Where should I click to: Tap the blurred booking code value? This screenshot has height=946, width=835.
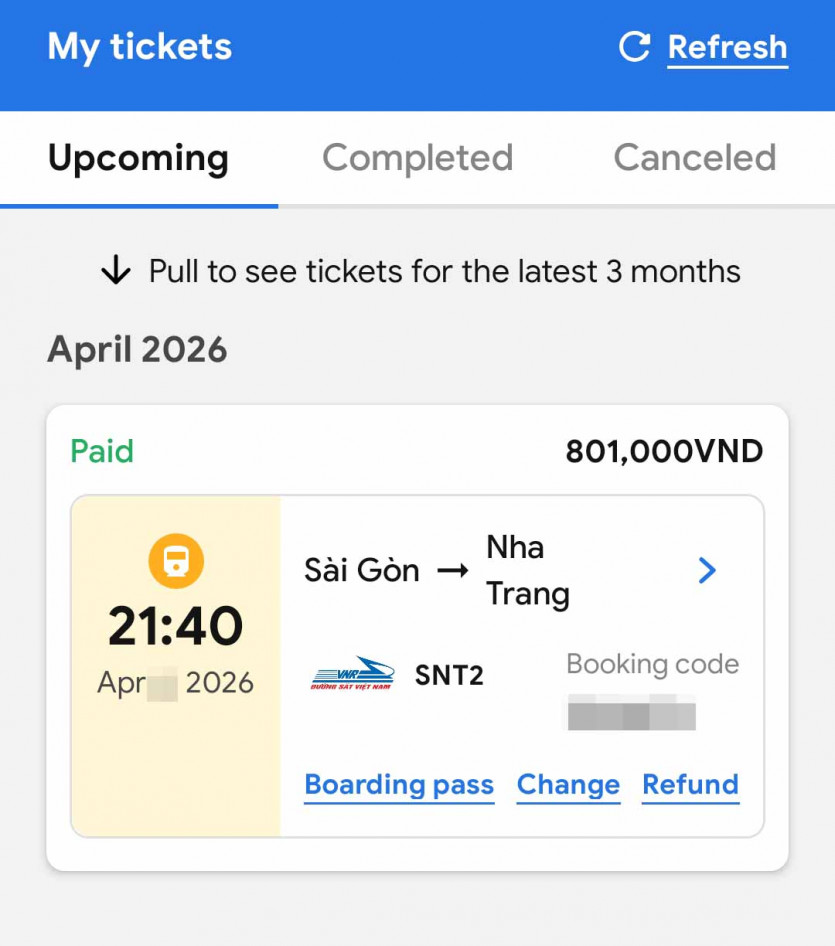[x=631, y=715]
